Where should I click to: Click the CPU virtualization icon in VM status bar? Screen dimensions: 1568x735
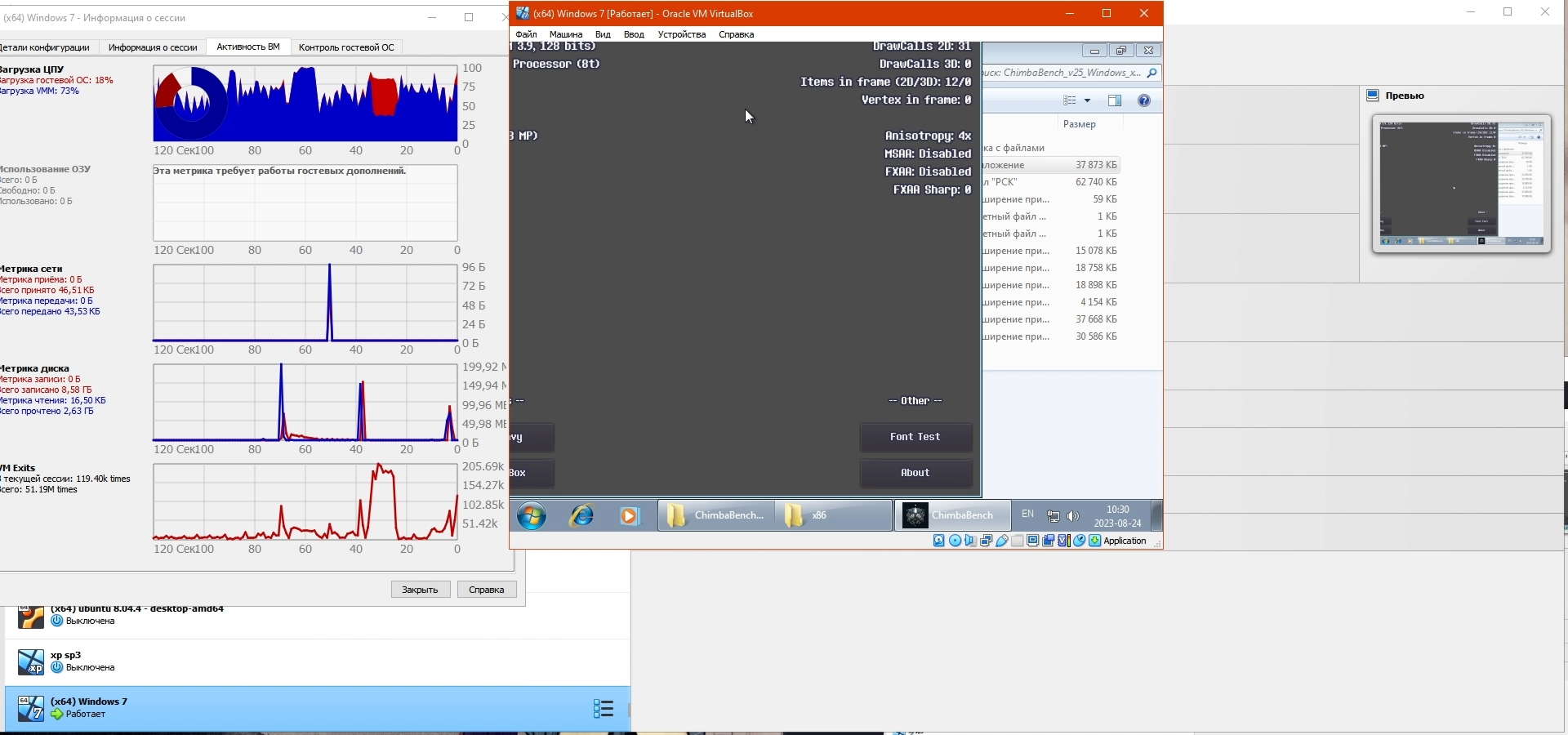pyautogui.click(x=1064, y=541)
